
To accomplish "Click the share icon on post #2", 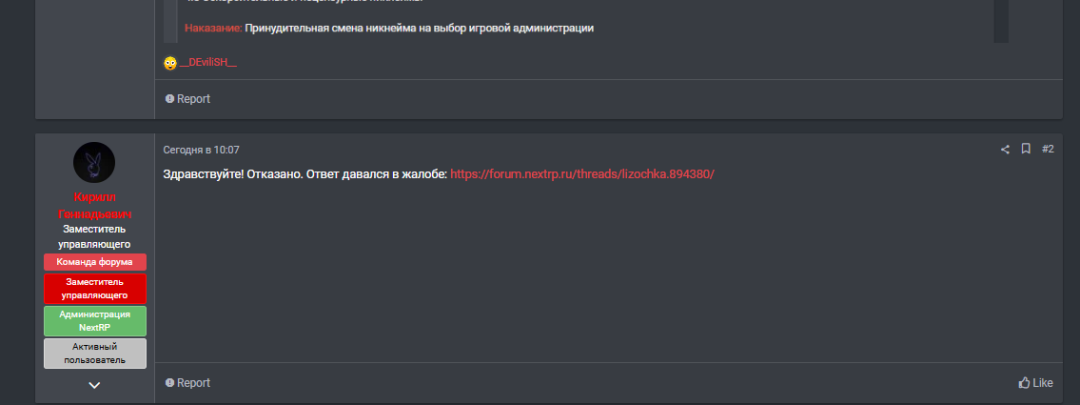I will (1005, 149).
